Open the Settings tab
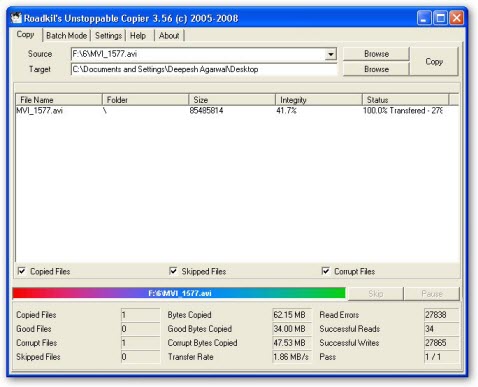 pyautogui.click(x=108, y=36)
